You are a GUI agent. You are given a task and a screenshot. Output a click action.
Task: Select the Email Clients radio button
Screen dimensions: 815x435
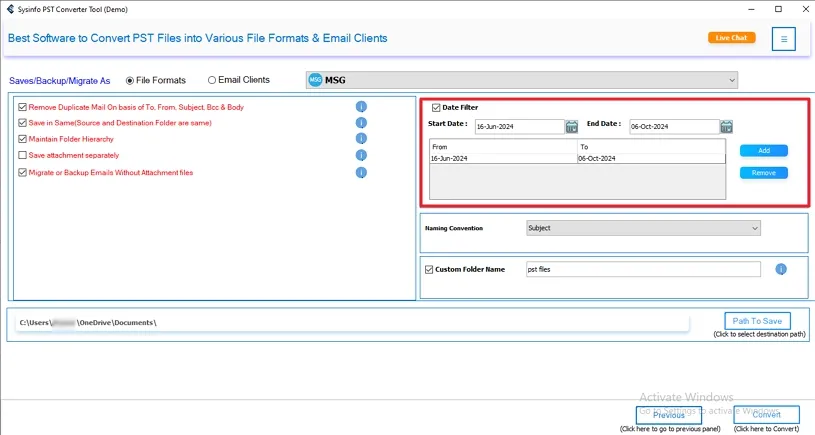(212, 80)
